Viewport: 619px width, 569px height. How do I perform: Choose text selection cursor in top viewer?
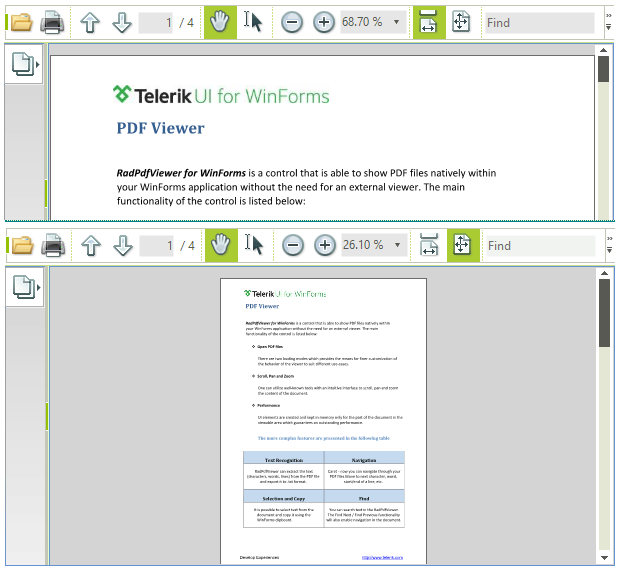(253, 22)
